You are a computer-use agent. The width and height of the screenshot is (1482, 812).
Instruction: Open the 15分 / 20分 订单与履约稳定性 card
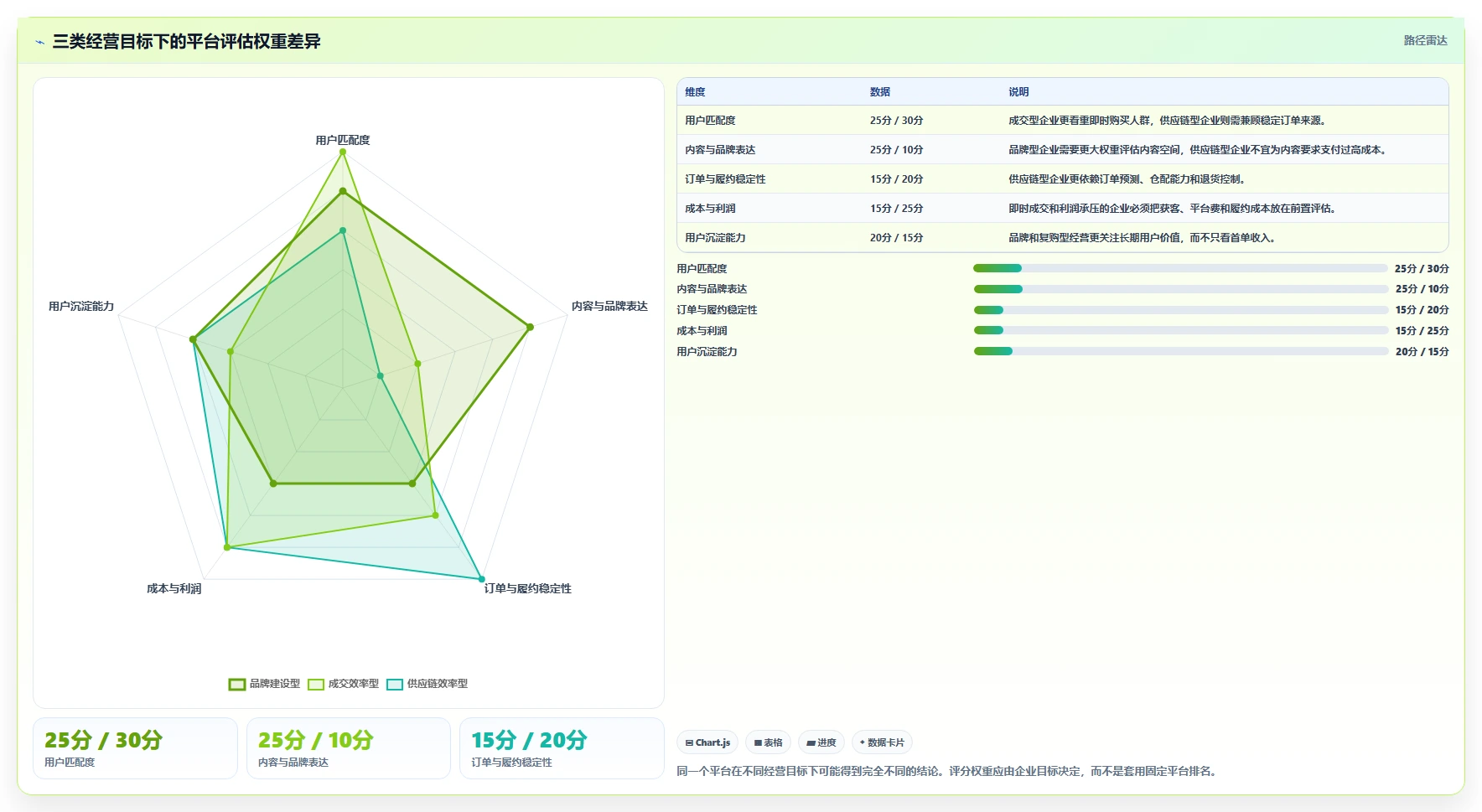562,748
